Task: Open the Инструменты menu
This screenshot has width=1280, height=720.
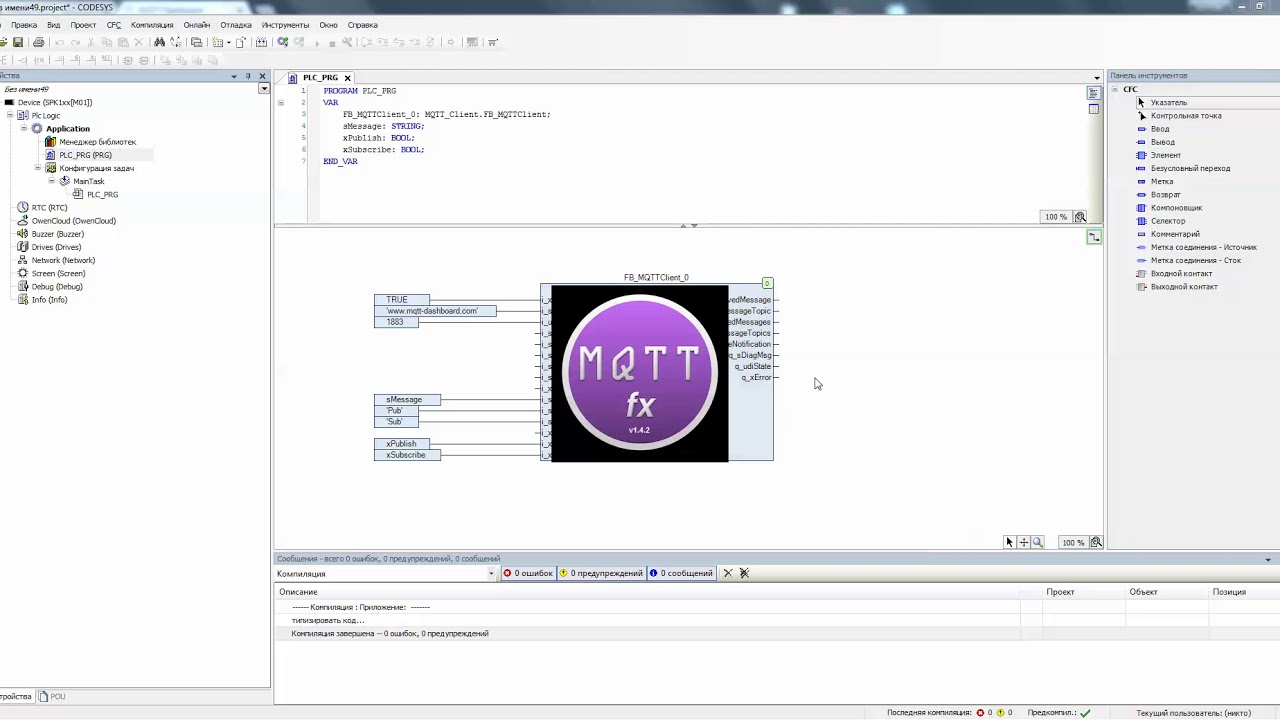Action: click(285, 24)
